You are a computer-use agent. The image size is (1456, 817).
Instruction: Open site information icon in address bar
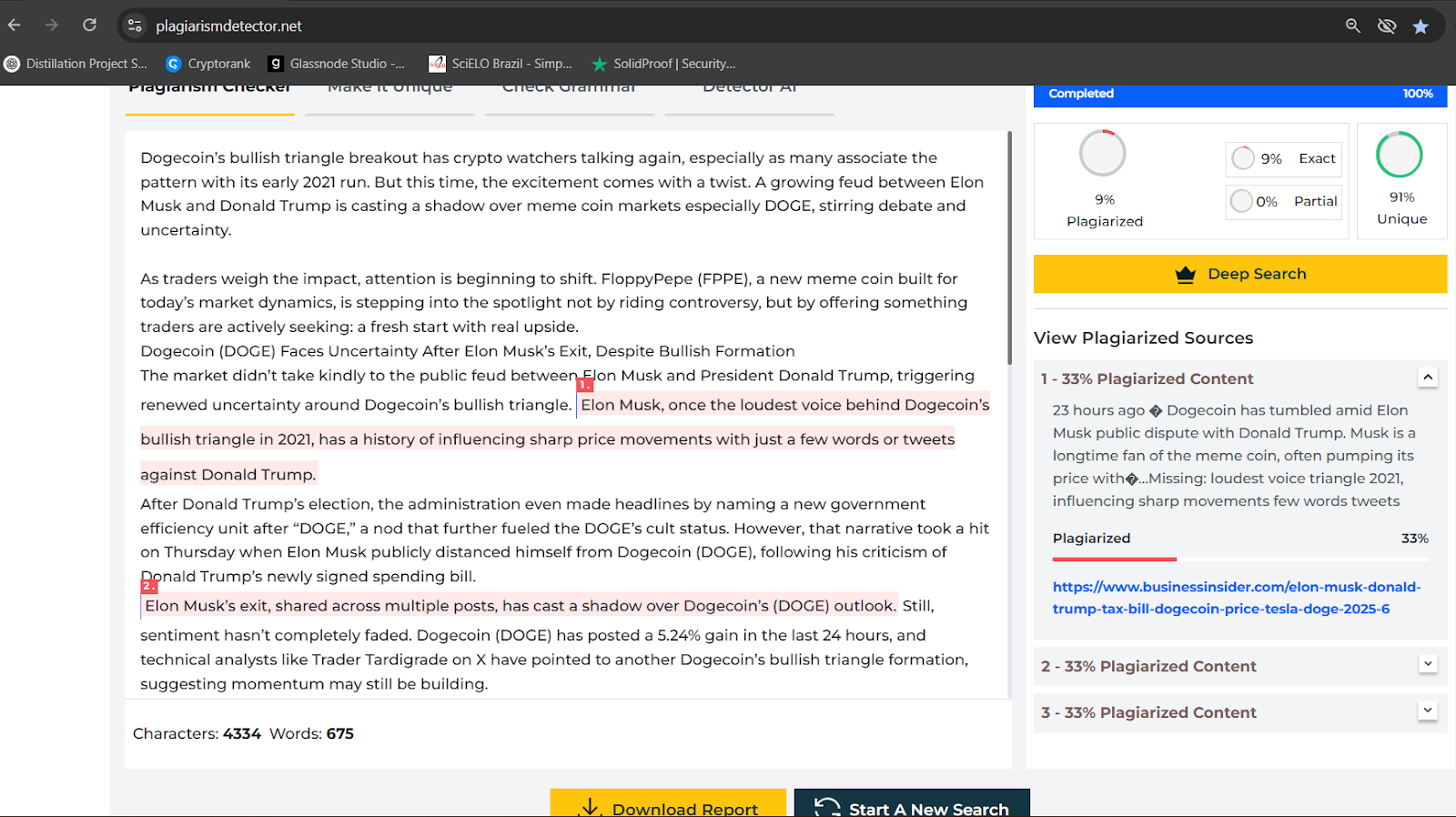(x=135, y=25)
